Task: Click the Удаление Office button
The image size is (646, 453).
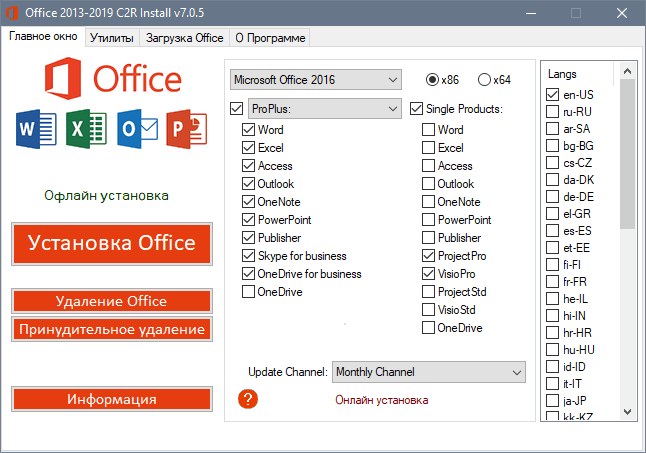Action: [112, 301]
